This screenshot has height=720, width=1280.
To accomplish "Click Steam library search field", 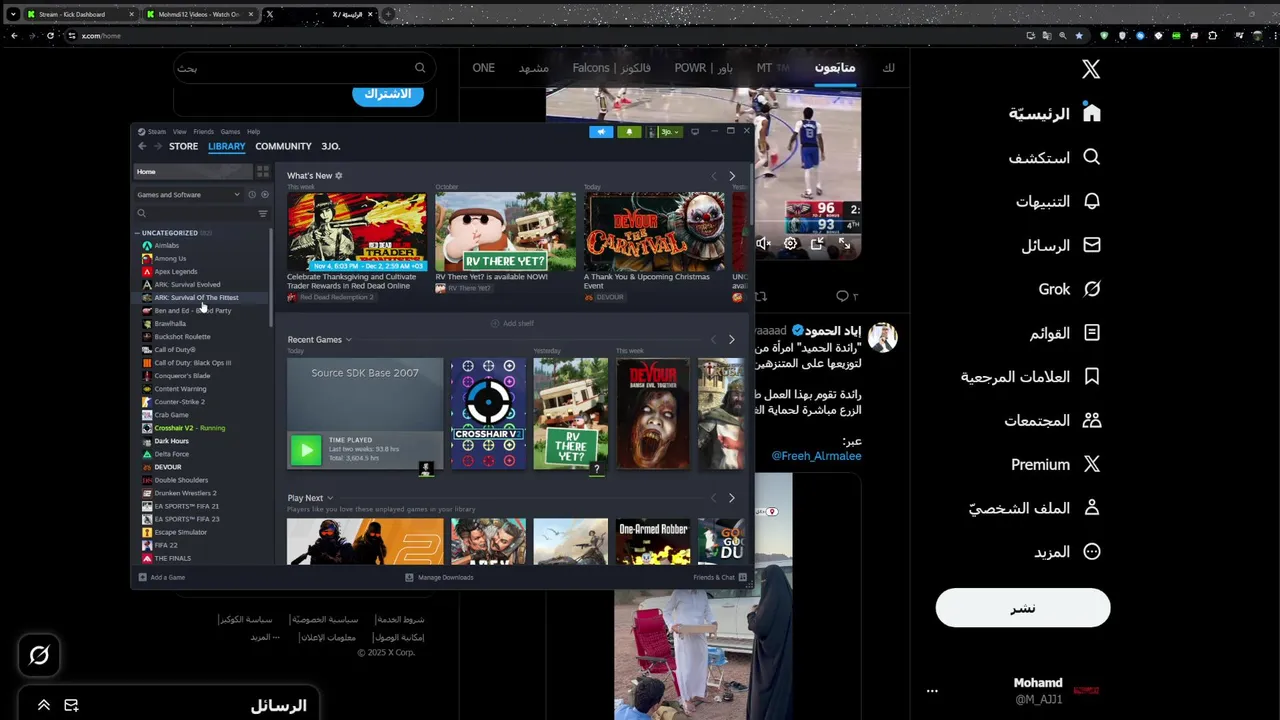I will (x=194, y=213).
